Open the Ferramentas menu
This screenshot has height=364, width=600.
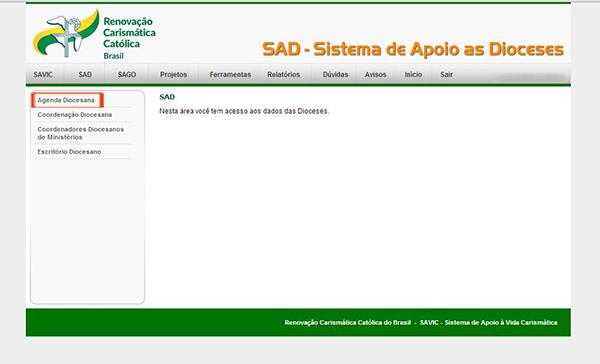pos(230,75)
